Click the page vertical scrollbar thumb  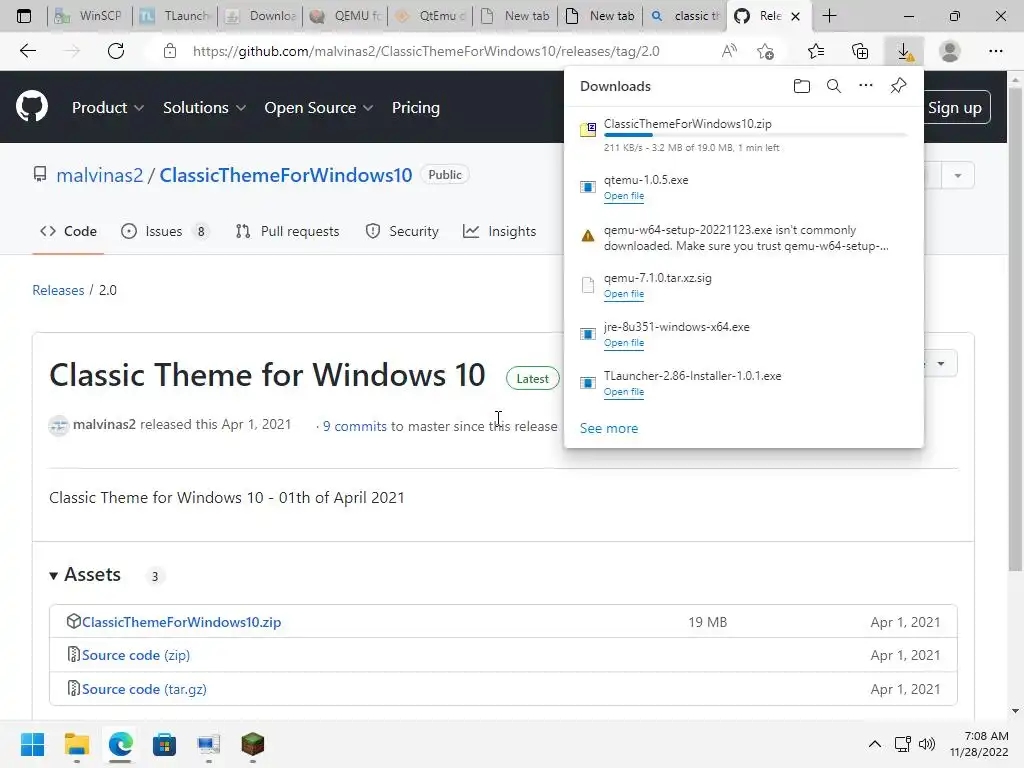[1015, 328]
